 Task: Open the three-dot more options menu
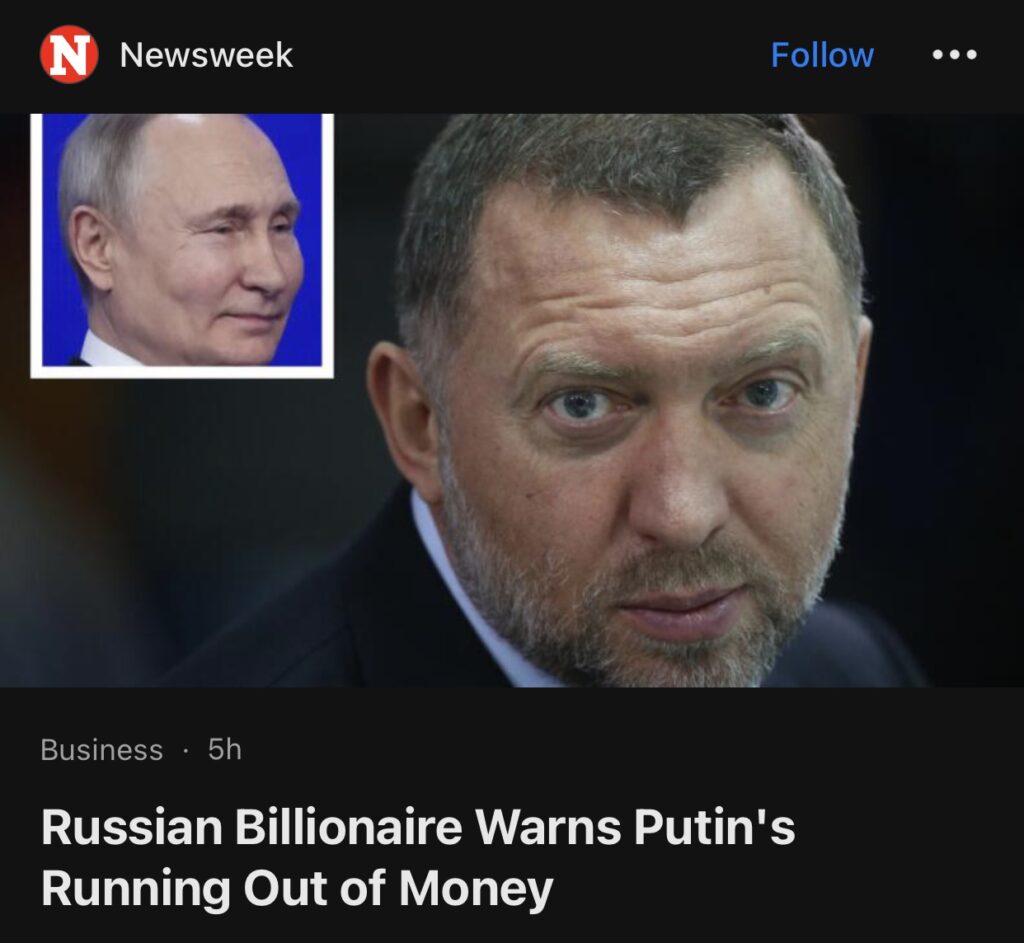pos(954,55)
